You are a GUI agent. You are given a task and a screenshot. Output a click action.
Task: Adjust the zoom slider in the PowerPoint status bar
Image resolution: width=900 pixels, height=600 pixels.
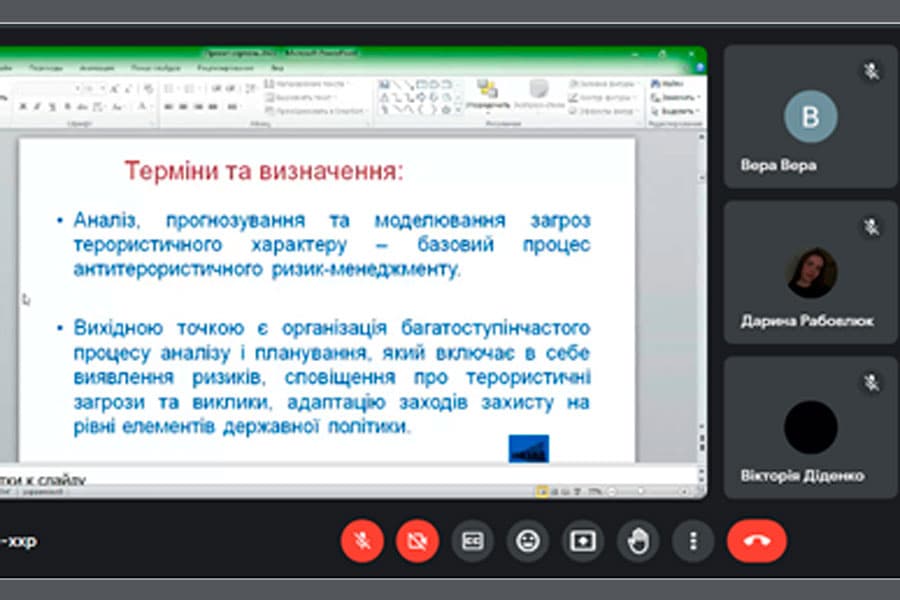click(640, 491)
